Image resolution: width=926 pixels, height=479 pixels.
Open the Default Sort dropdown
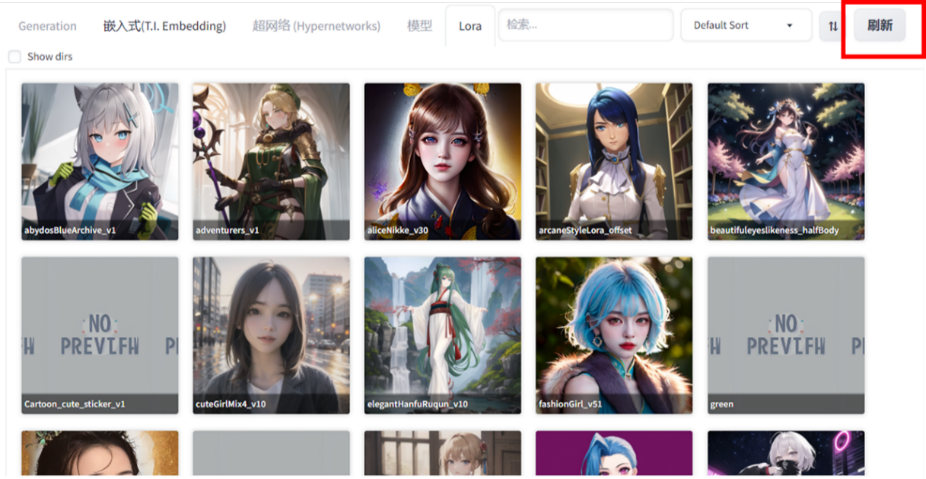[746, 25]
